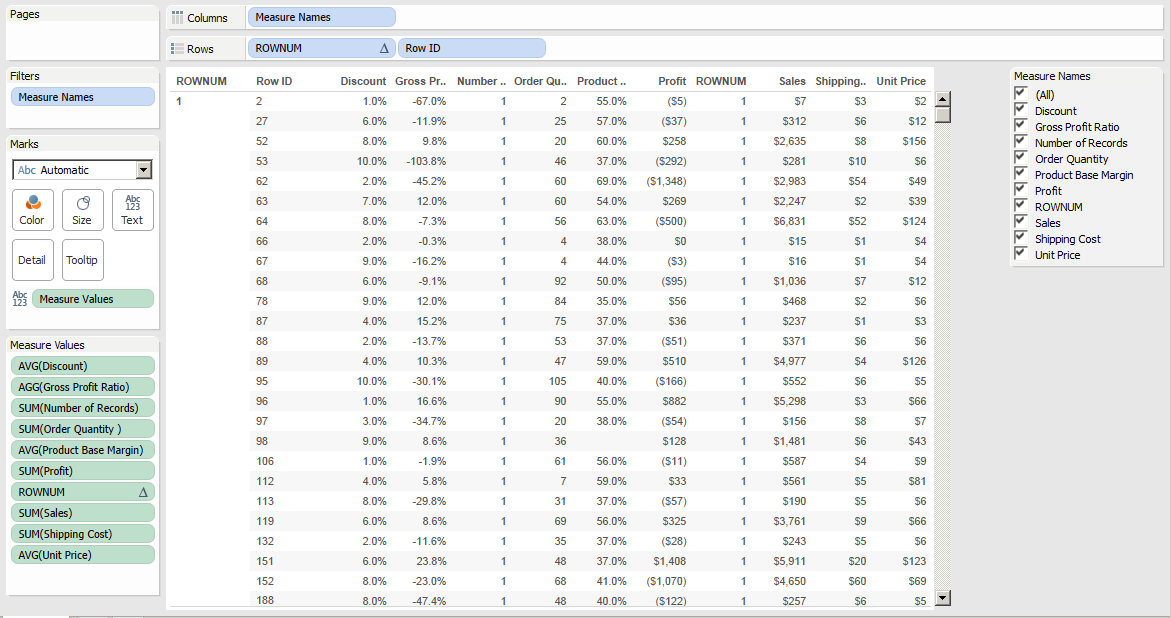
Task: Click the $1,408 profit cell
Action: pyautogui.click(x=670, y=561)
